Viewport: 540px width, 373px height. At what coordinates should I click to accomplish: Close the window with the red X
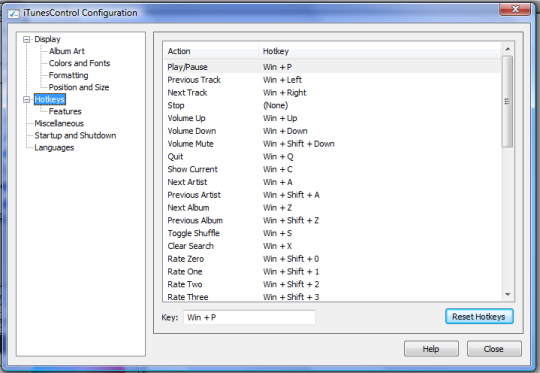pyautogui.click(x=515, y=9)
